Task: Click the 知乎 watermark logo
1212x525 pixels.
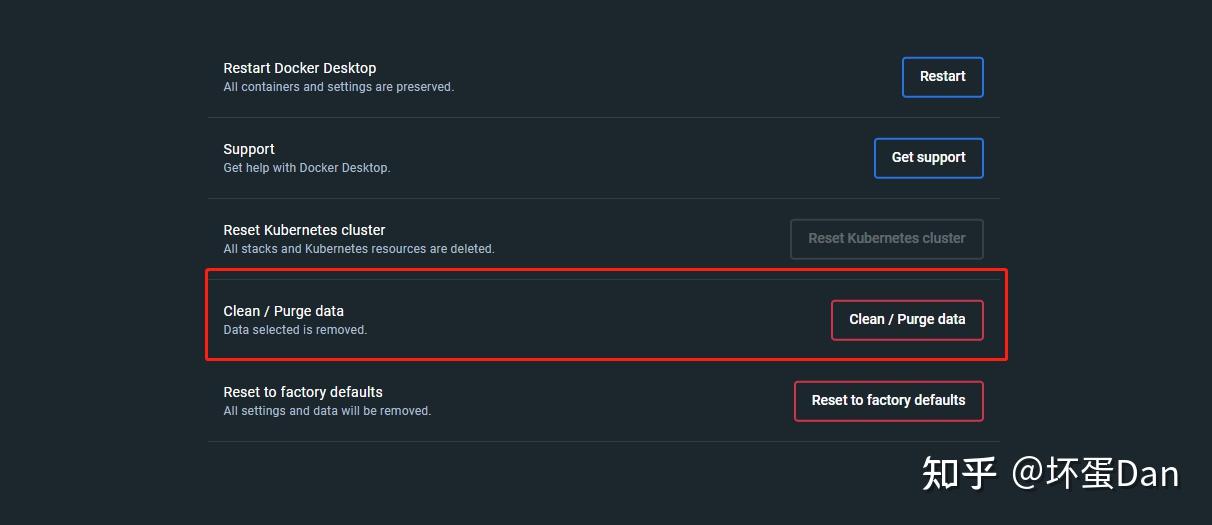Action: [x=959, y=473]
